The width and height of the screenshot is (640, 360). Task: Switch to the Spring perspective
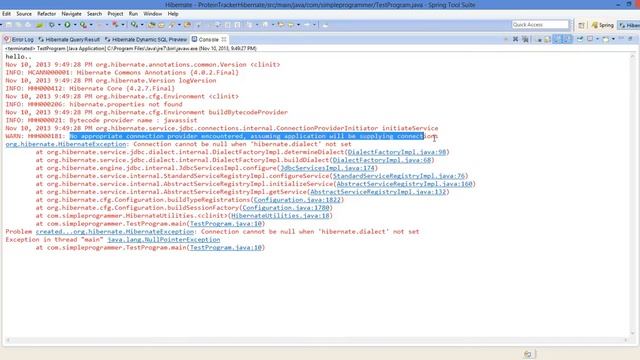602,25
